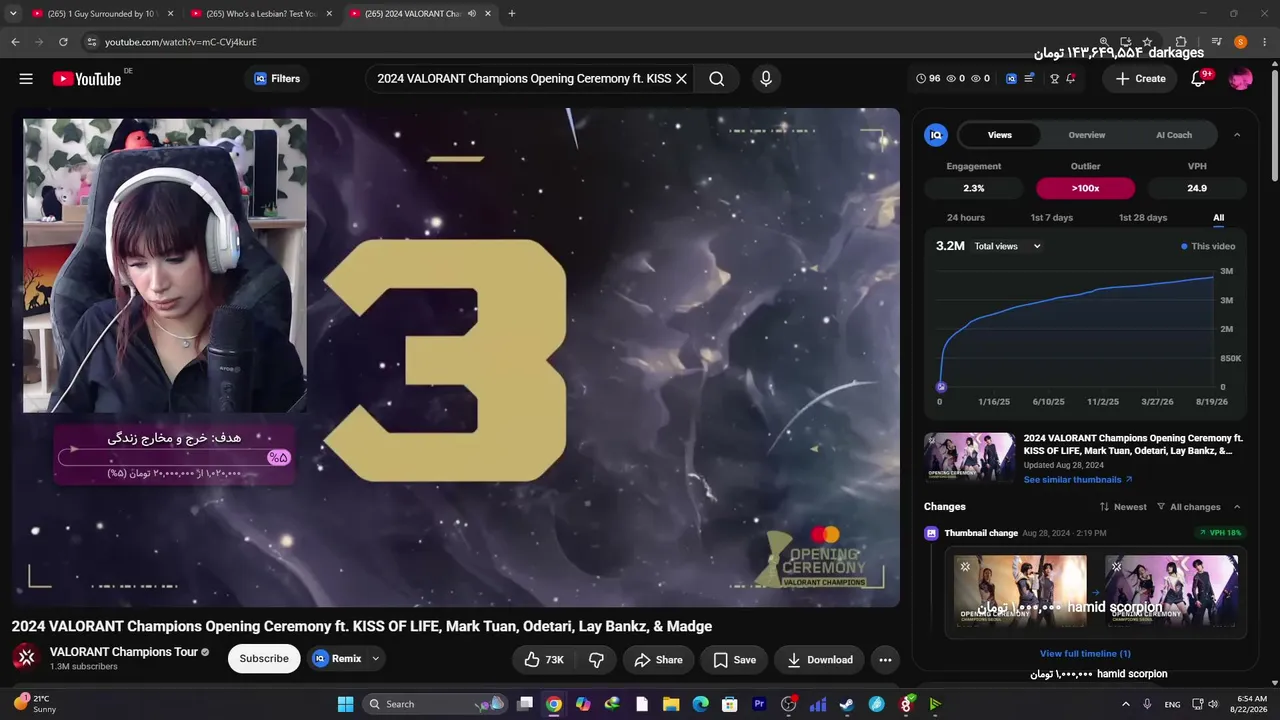Viewport: 1280px width, 720px height.
Task: Go to the YouTube home logo
Action: (x=87, y=79)
